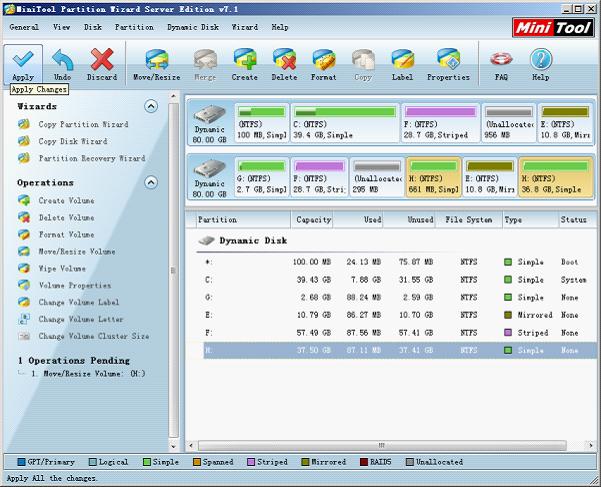Click the Merge toolbar icon

pyautogui.click(x=205, y=64)
